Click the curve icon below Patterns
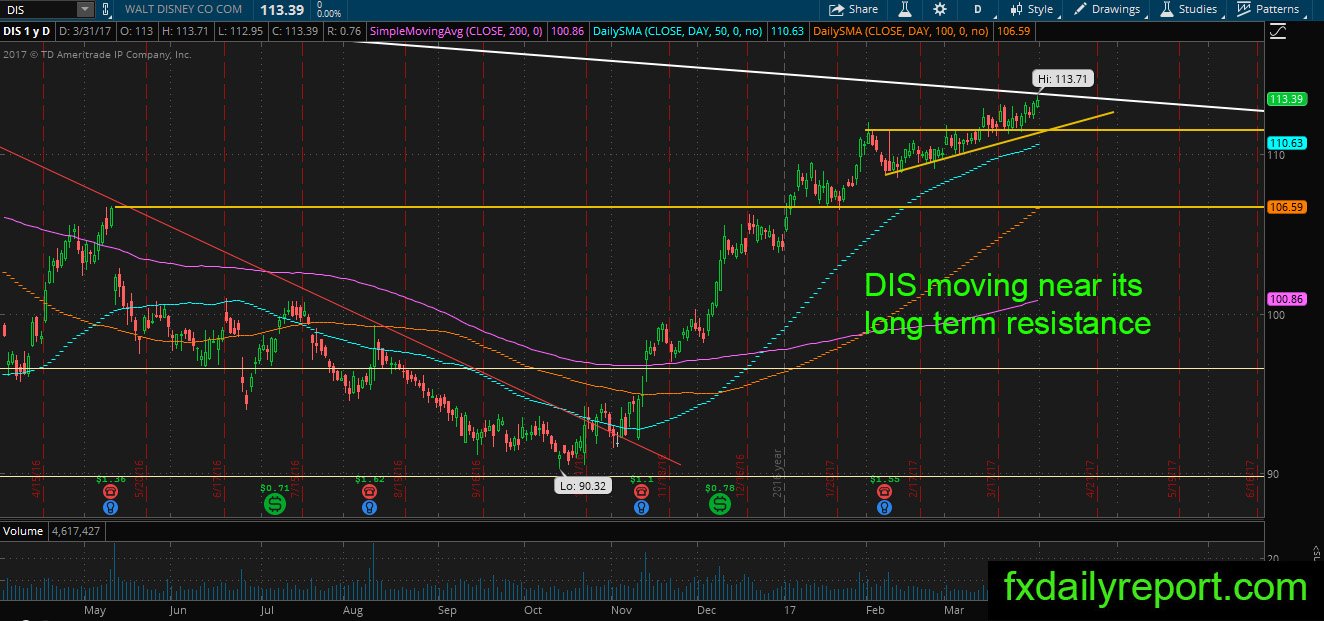 point(1277,31)
